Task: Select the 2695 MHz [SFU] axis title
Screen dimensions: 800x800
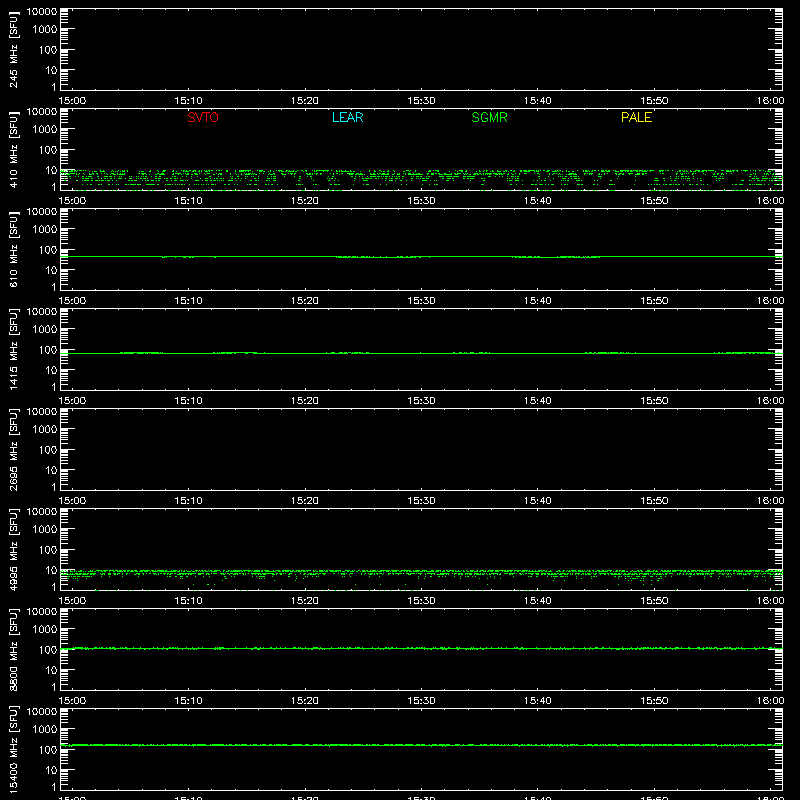Action: click(13, 449)
